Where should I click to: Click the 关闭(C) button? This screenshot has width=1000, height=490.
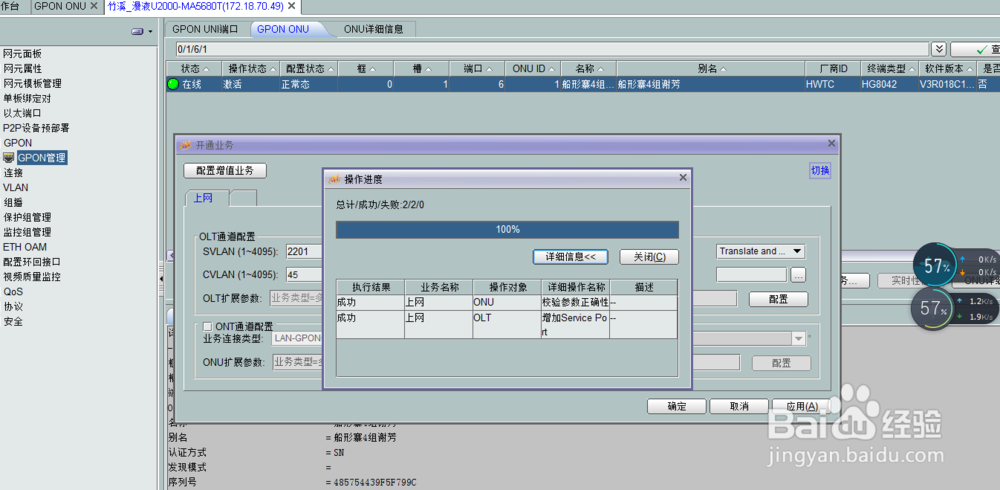tap(649, 256)
